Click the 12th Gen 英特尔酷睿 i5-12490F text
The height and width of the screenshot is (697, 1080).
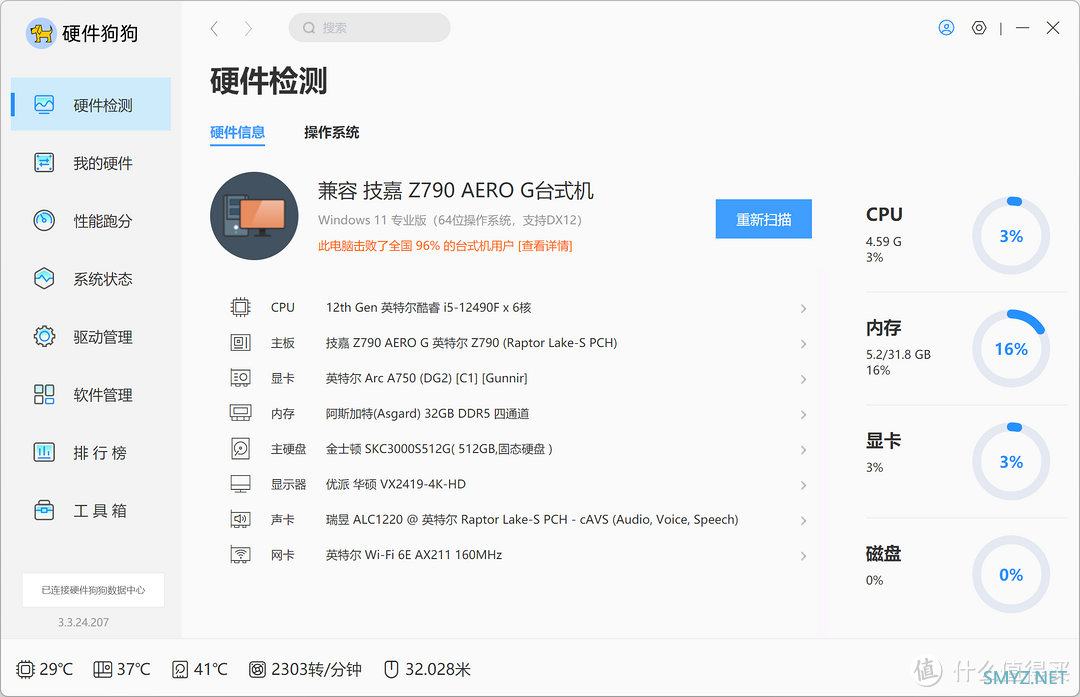click(428, 307)
